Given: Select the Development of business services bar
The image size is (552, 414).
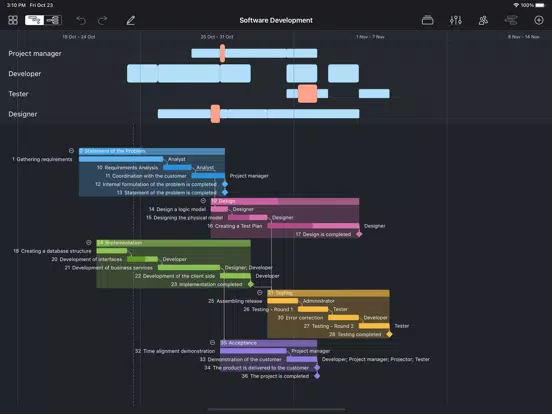Looking at the screenshot, I should pyautogui.click(x=189, y=268).
